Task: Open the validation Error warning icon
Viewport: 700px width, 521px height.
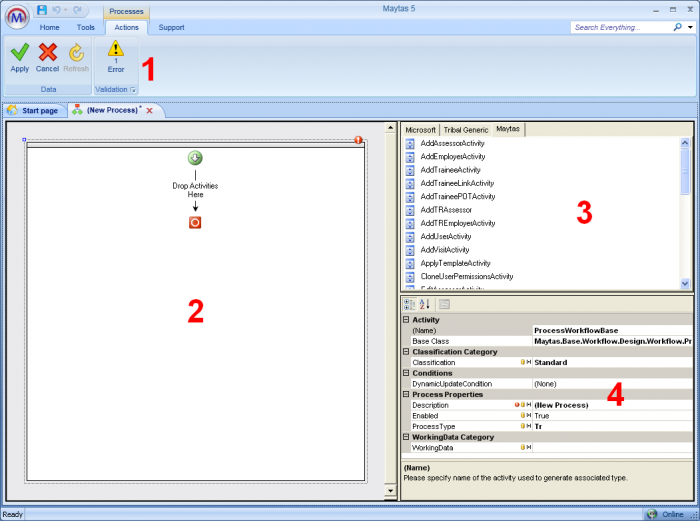Action: [116, 49]
